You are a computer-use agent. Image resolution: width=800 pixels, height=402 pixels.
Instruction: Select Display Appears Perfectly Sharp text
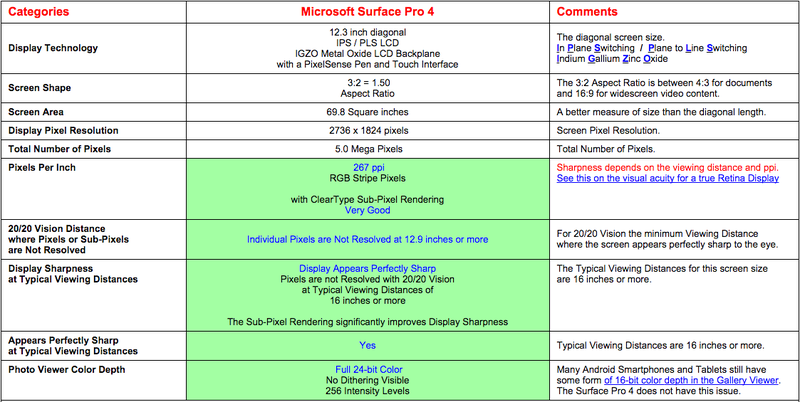click(x=367, y=268)
